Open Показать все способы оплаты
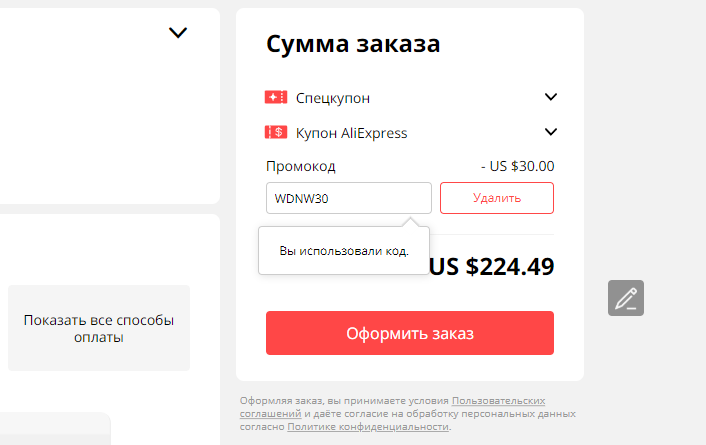Viewport: 706px width, 445px height. (x=99, y=329)
